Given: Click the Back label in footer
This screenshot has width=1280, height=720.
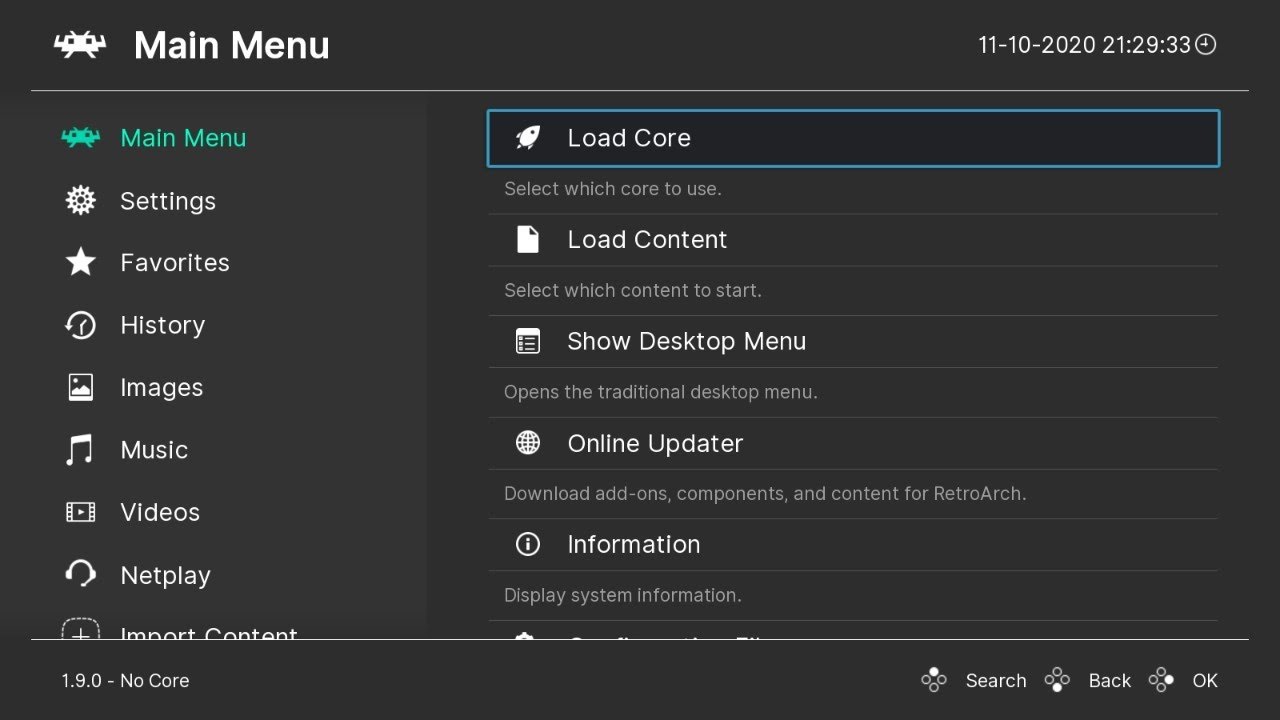Looking at the screenshot, I should coord(1110,680).
